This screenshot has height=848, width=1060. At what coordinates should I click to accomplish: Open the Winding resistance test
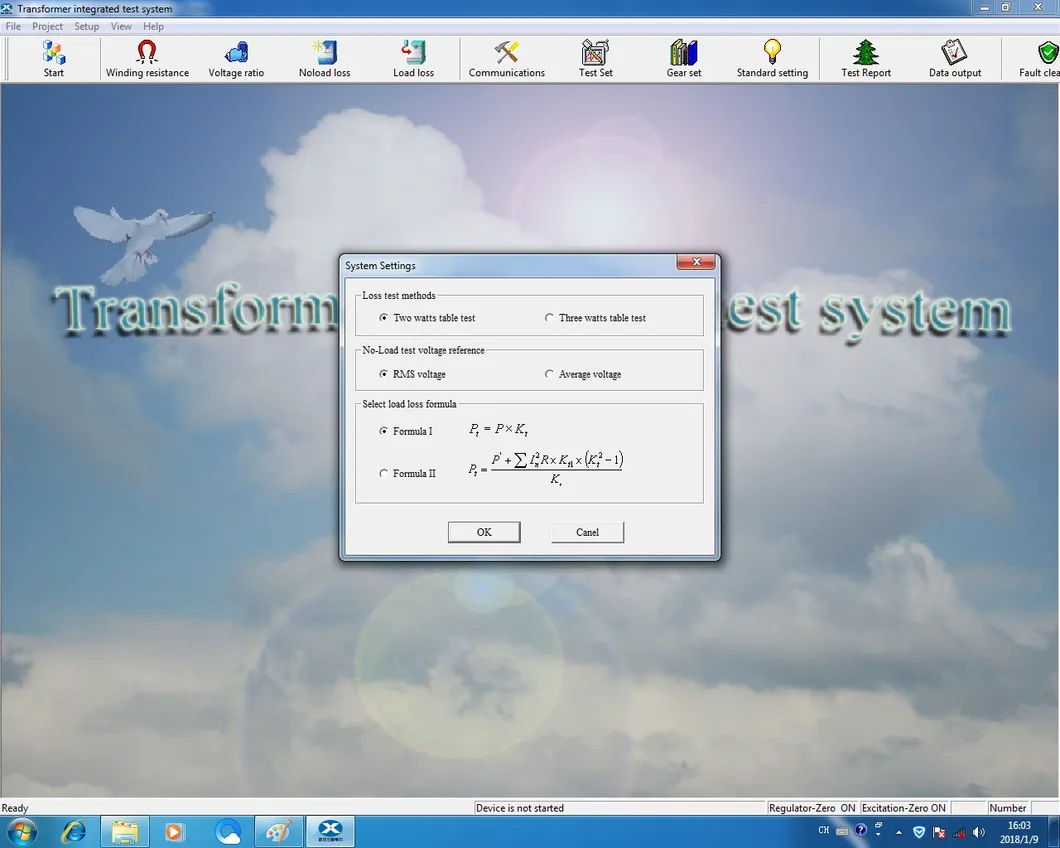tap(147, 58)
